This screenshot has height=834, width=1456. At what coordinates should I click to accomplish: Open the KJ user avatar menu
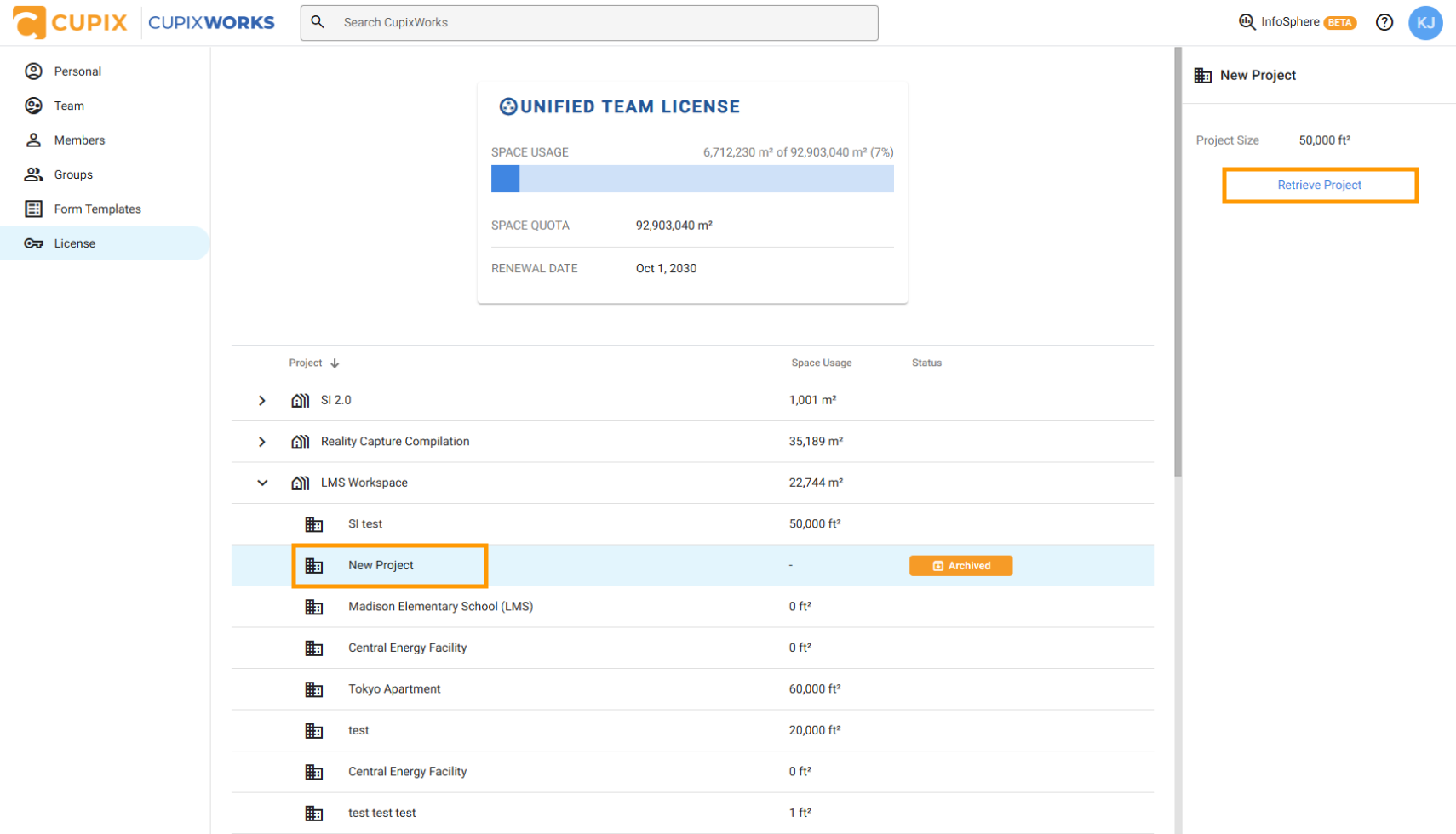point(1425,23)
